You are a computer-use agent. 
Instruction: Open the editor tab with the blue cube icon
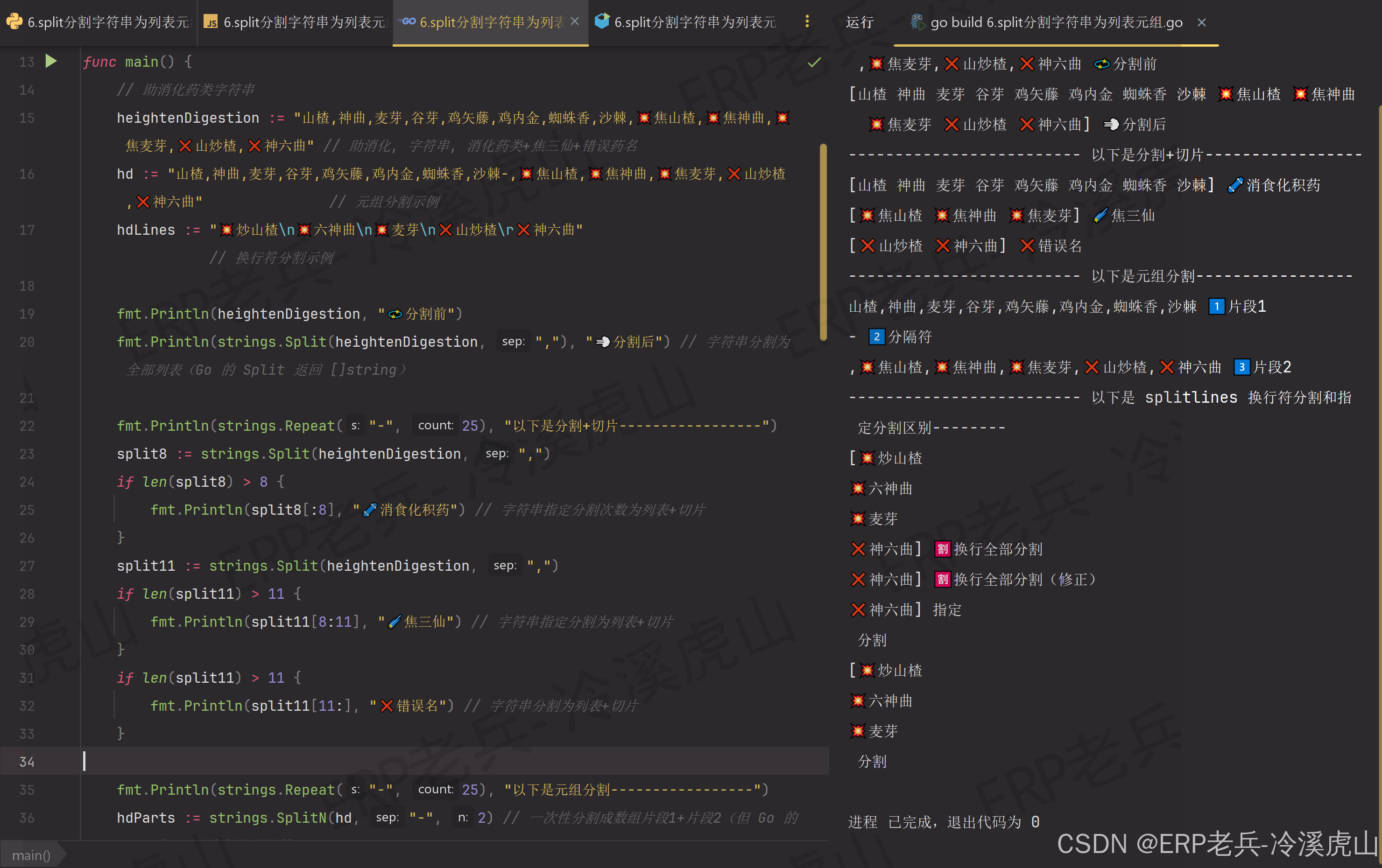[x=686, y=22]
